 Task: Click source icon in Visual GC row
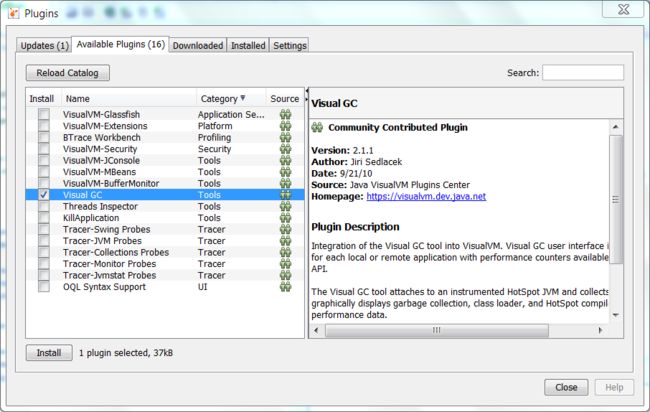pyautogui.click(x=285, y=195)
